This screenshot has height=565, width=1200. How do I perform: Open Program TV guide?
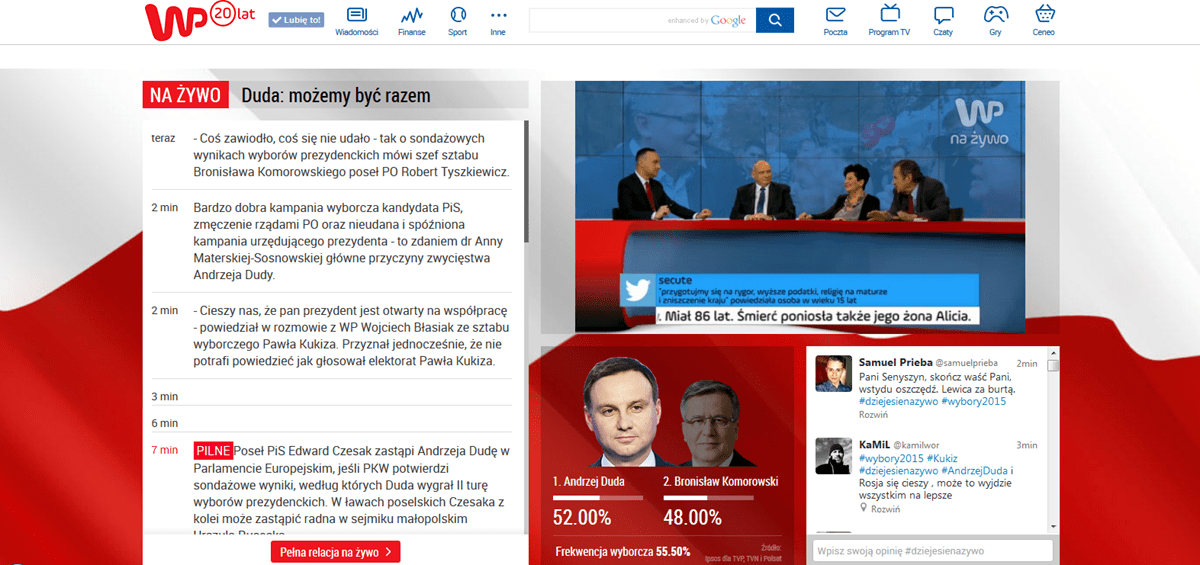(x=889, y=22)
